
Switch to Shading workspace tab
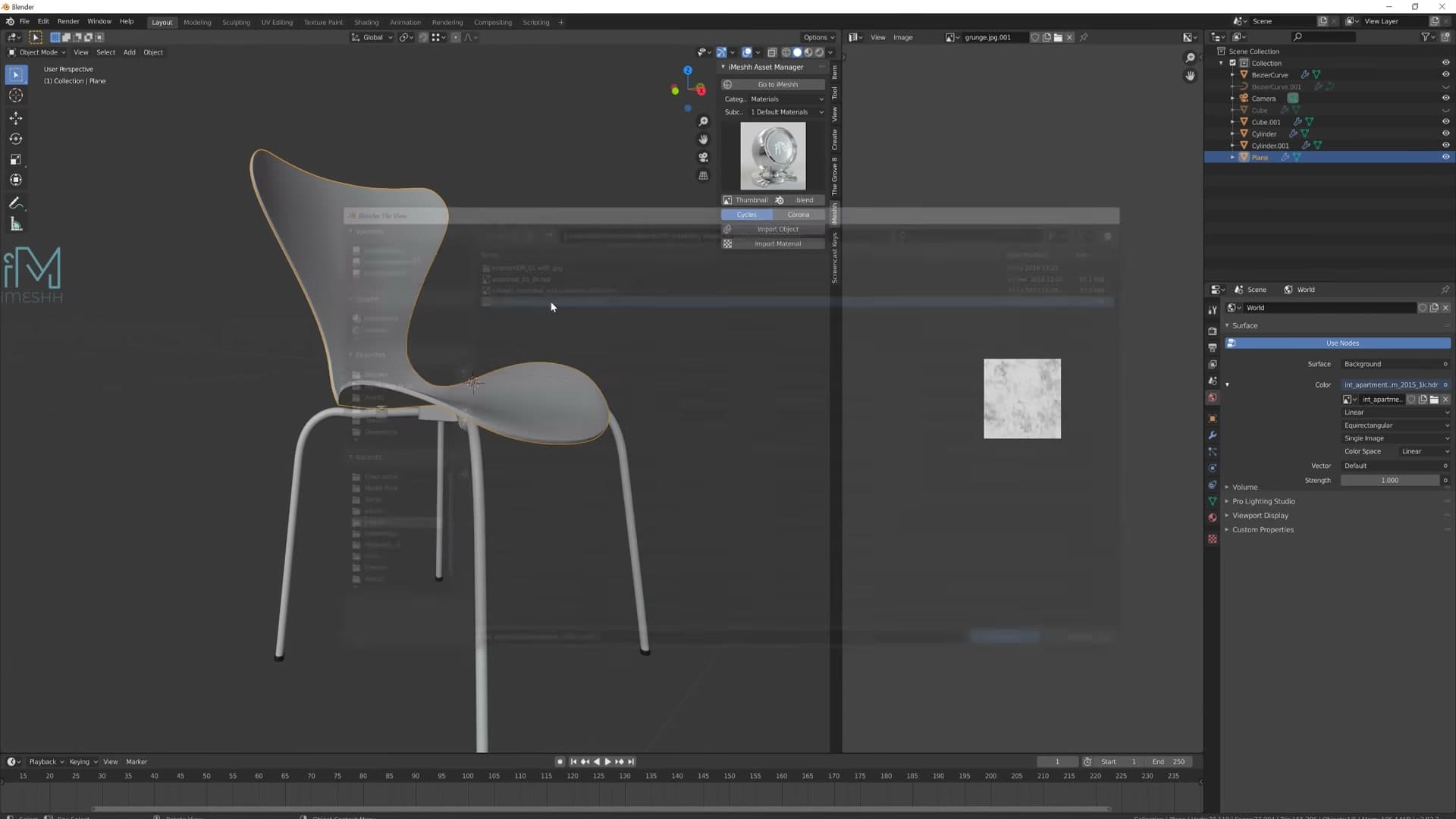click(366, 22)
